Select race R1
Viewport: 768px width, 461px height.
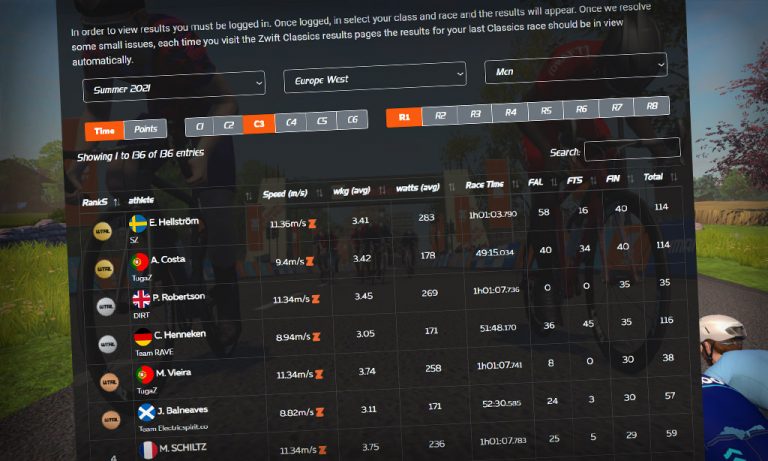coord(404,117)
